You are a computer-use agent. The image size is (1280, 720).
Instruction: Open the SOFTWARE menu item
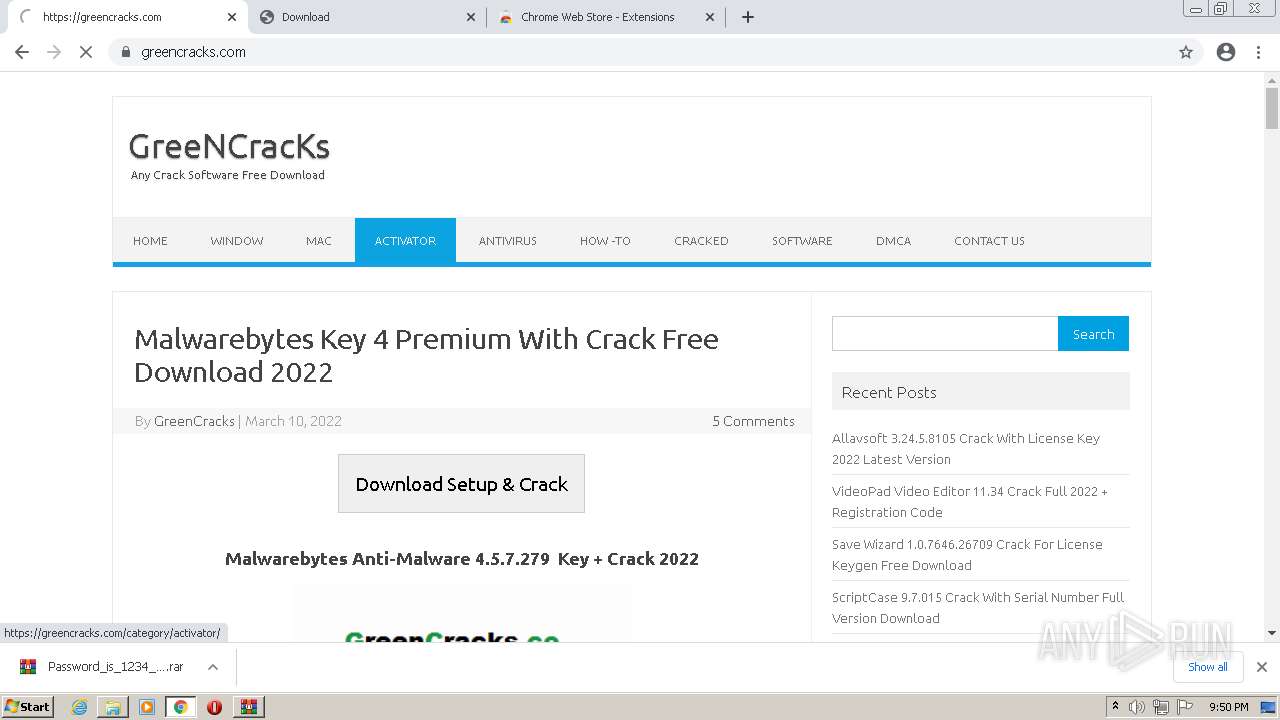point(802,241)
